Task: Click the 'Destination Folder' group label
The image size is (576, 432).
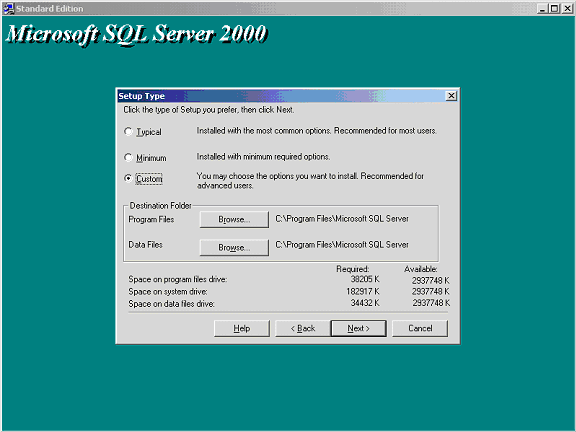Action: (161, 206)
